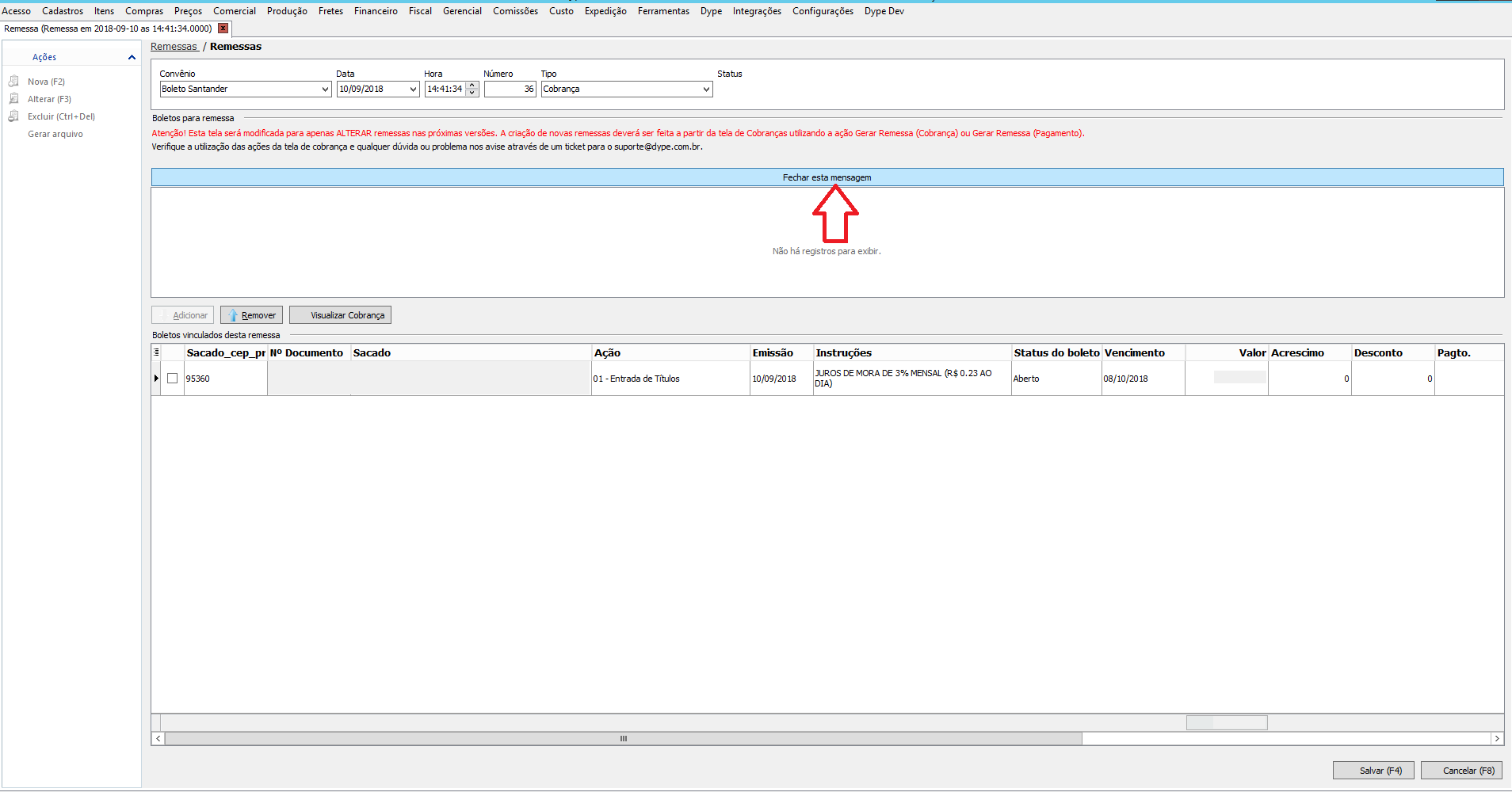Open the Custo menu
1512x792 pixels.
coord(561,11)
